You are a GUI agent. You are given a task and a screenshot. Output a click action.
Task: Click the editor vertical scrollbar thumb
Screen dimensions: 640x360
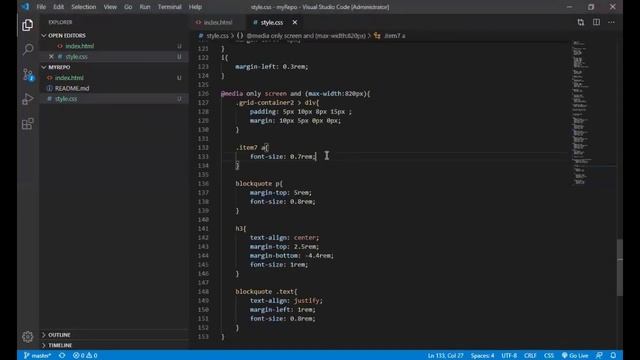click(620, 267)
